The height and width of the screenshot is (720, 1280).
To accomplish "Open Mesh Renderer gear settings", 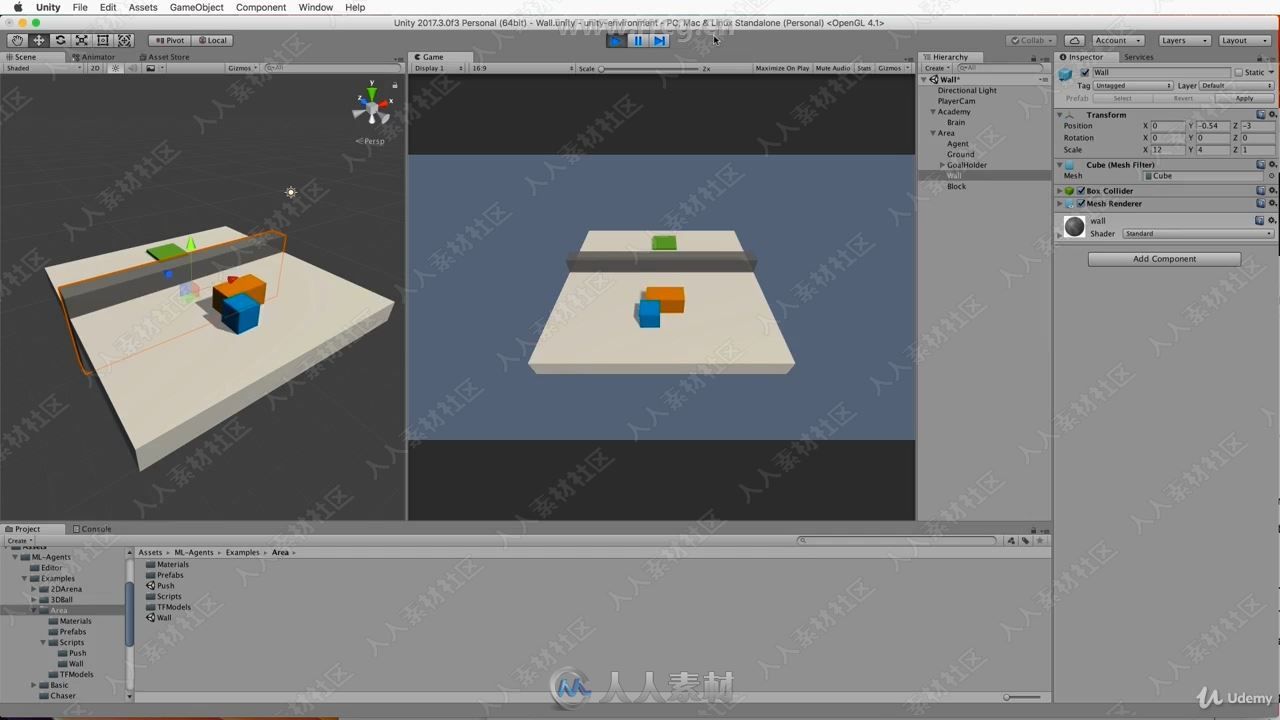I will (x=1272, y=203).
